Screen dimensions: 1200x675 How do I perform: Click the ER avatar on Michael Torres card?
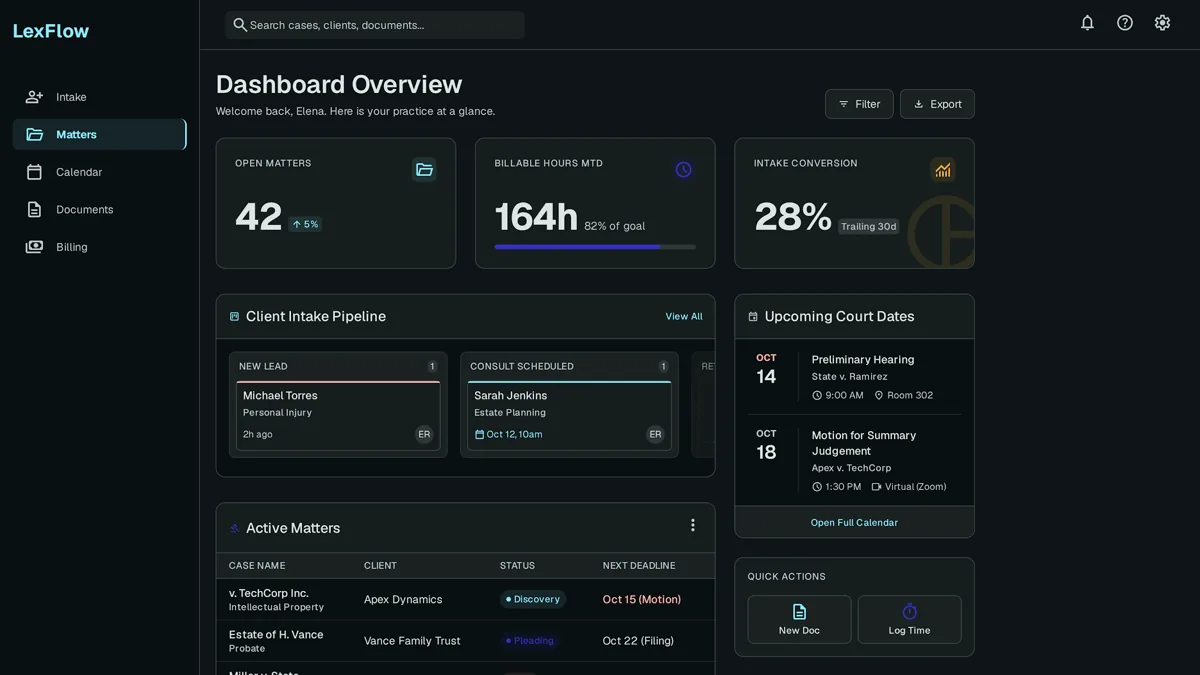[x=424, y=434]
